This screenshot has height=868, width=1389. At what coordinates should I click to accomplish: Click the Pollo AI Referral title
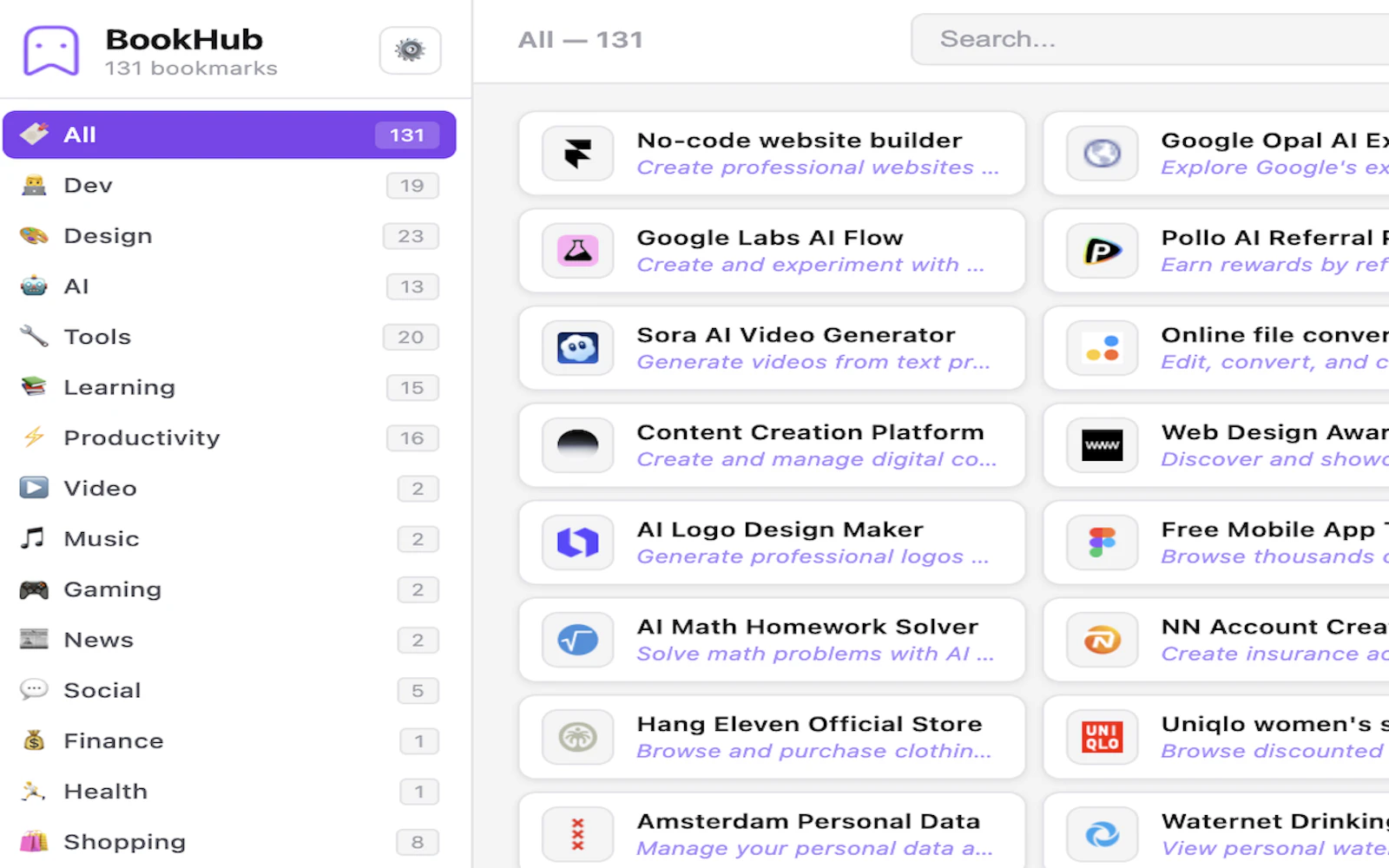click(x=1275, y=238)
